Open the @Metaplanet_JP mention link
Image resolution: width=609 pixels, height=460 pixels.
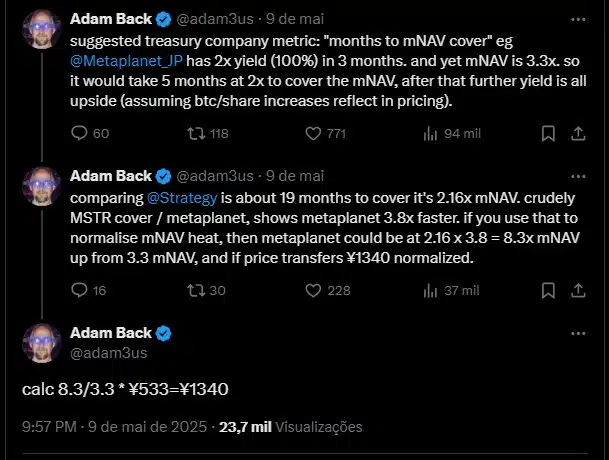click(x=126, y=61)
